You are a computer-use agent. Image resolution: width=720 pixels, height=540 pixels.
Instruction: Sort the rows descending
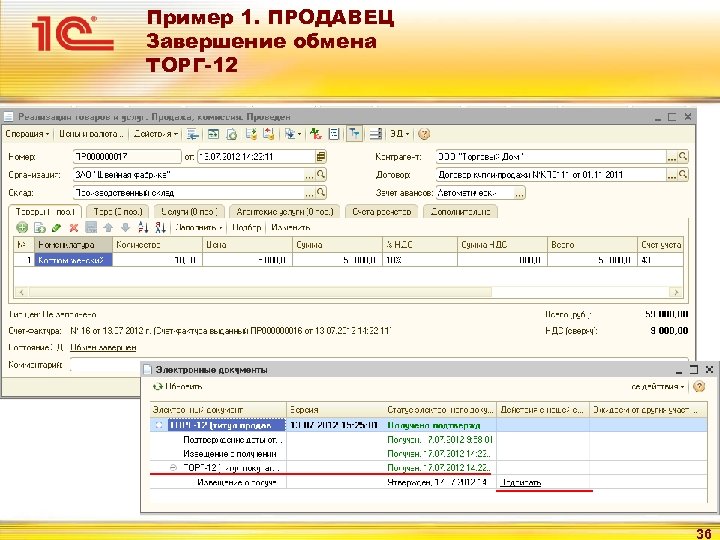pos(160,227)
